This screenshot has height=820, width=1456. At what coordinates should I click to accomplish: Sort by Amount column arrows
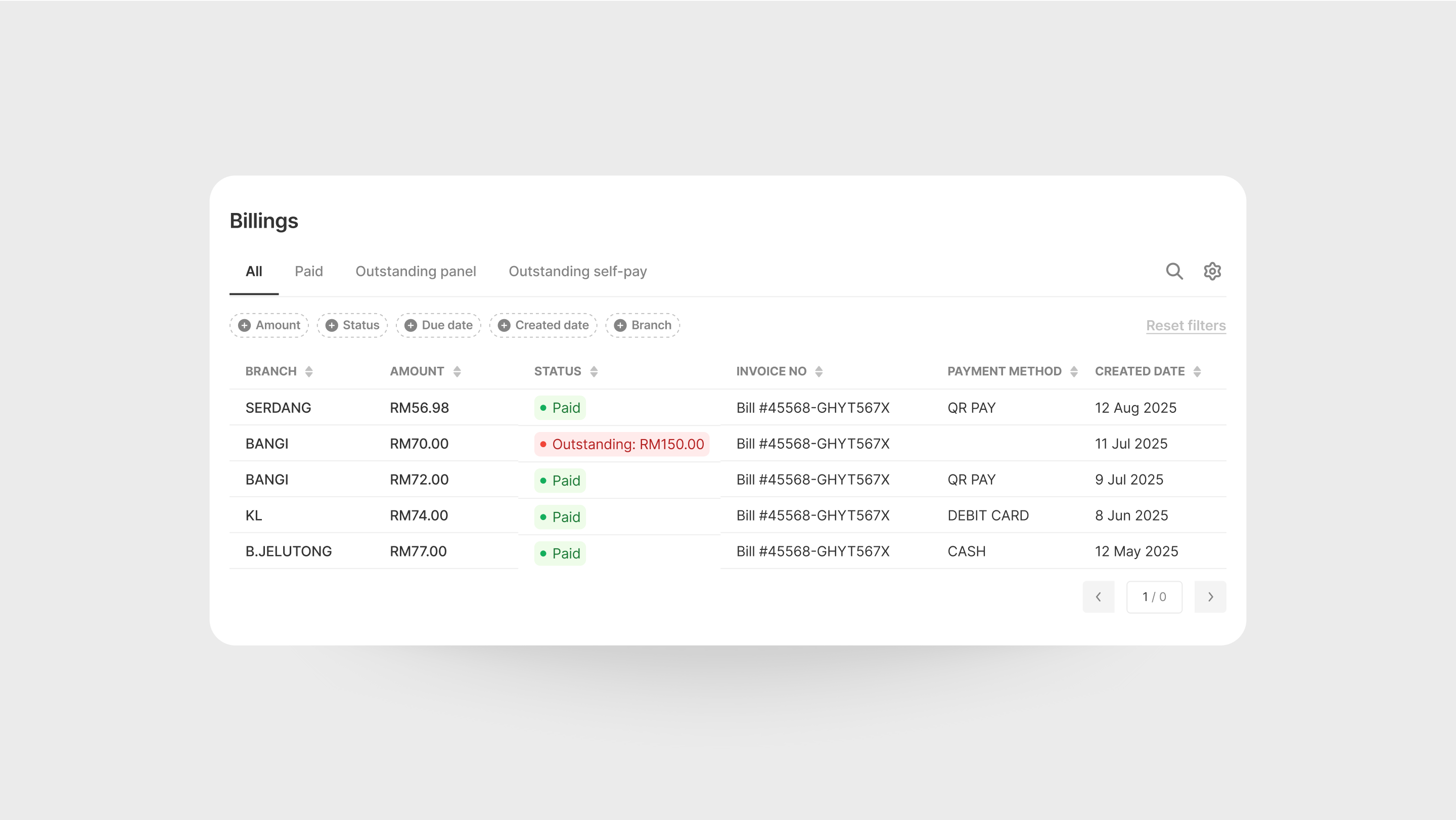[x=457, y=371]
